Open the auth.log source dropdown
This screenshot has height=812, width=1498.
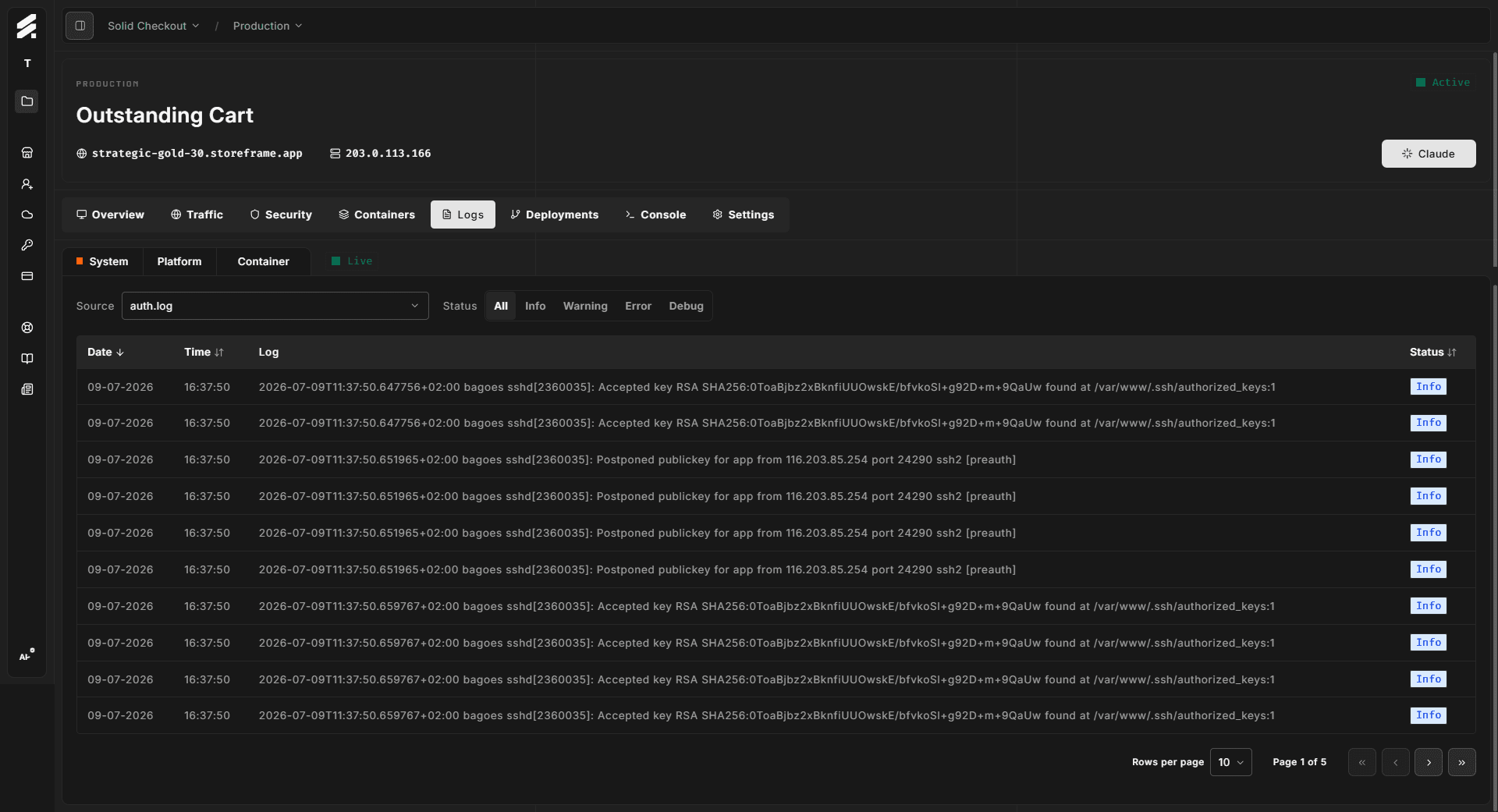[x=275, y=306]
